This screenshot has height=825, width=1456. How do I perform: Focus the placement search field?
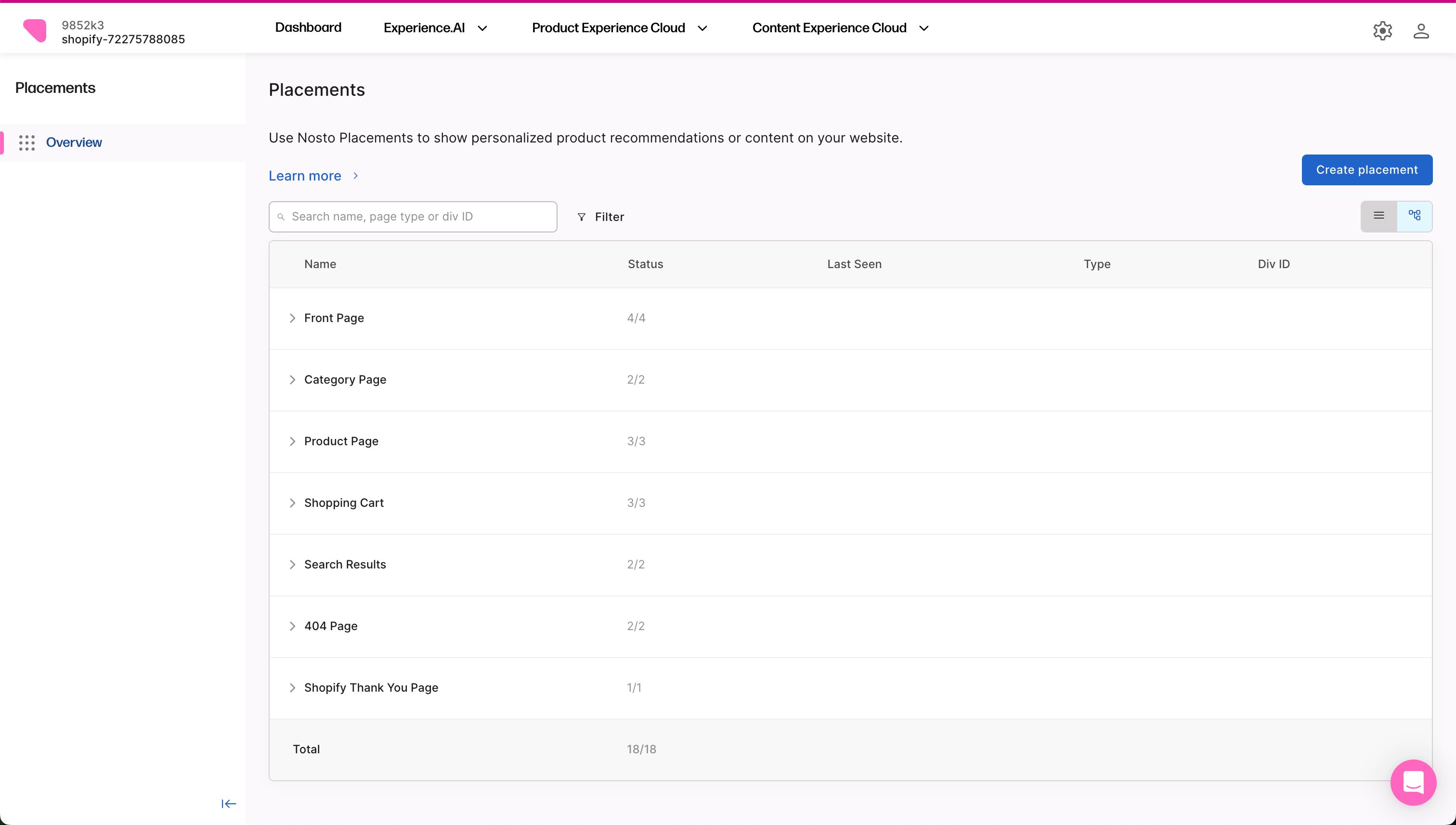419,217
